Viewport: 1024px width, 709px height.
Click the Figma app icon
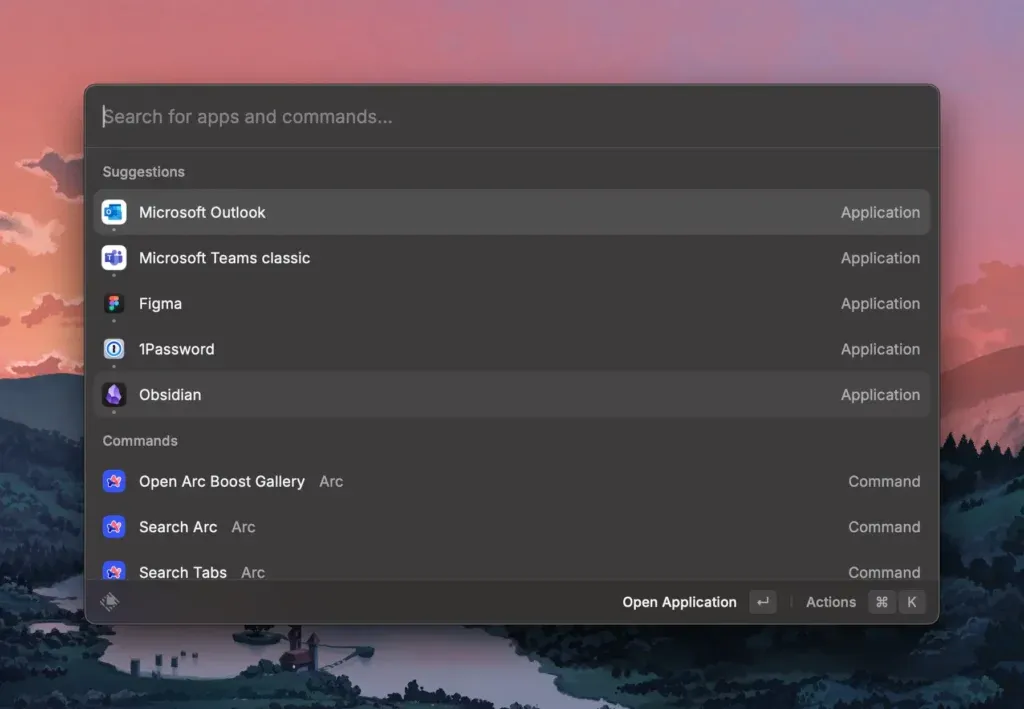(114, 304)
